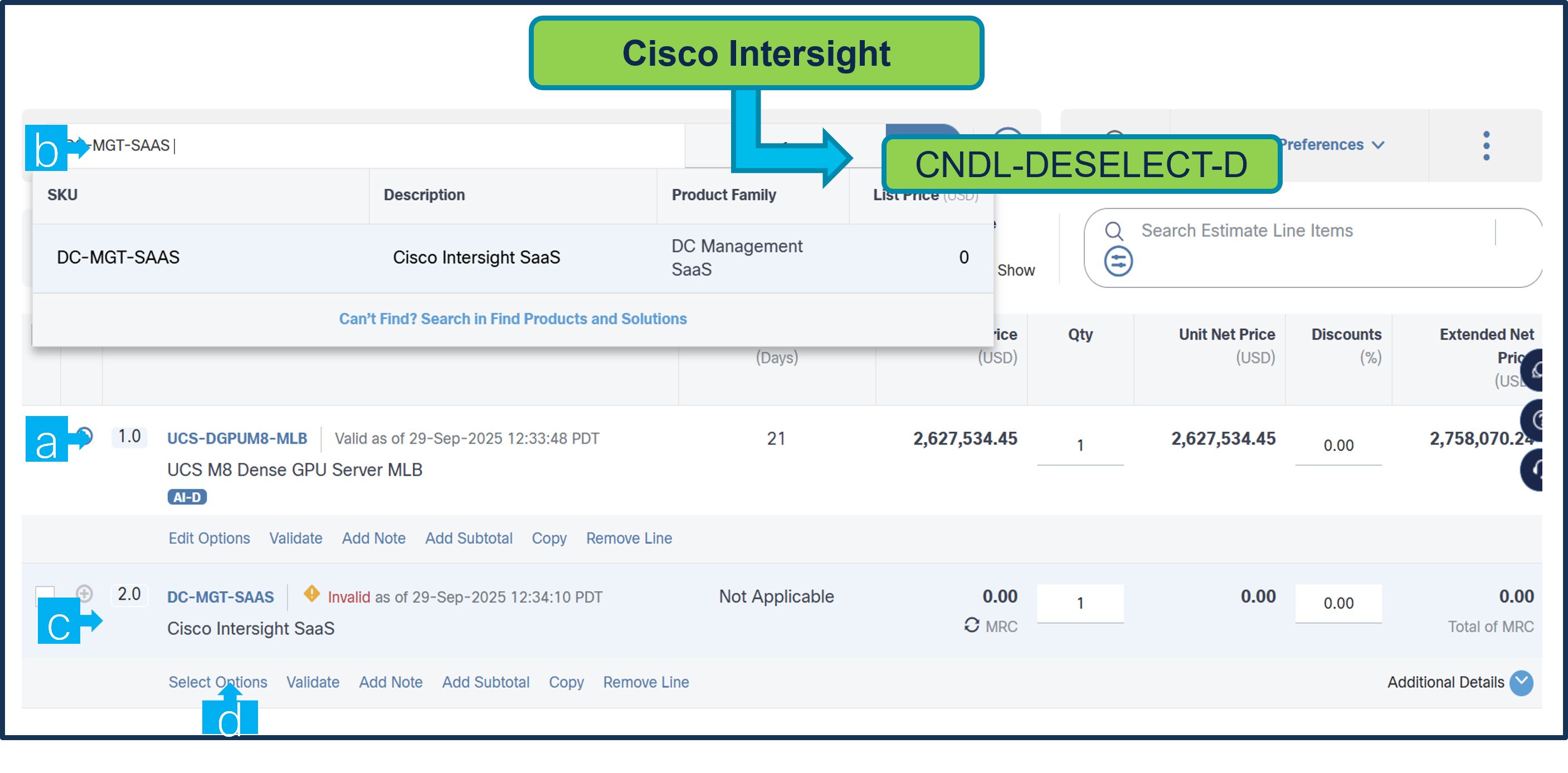1568x773 pixels.
Task: Click the Discounts field on line 1.0
Action: pyautogui.click(x=1338, y=446)
